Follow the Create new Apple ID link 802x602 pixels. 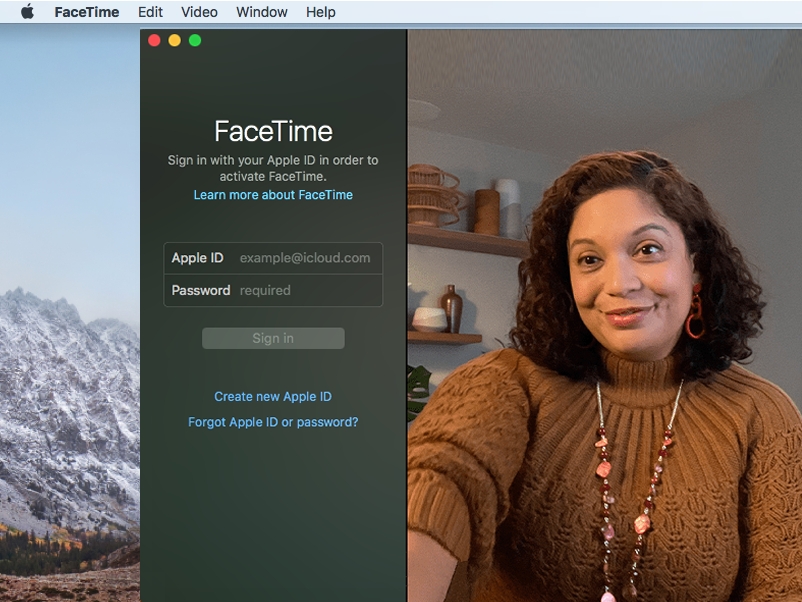click(273, 396)
